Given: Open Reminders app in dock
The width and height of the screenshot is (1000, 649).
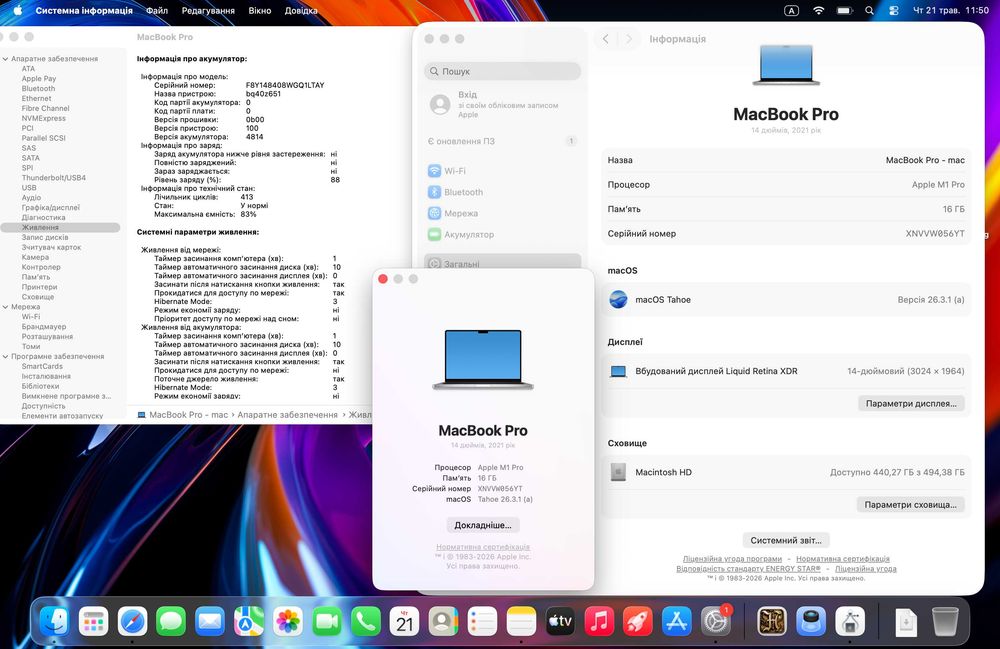Looking at the screenshot, I should (x=482, y=620).
